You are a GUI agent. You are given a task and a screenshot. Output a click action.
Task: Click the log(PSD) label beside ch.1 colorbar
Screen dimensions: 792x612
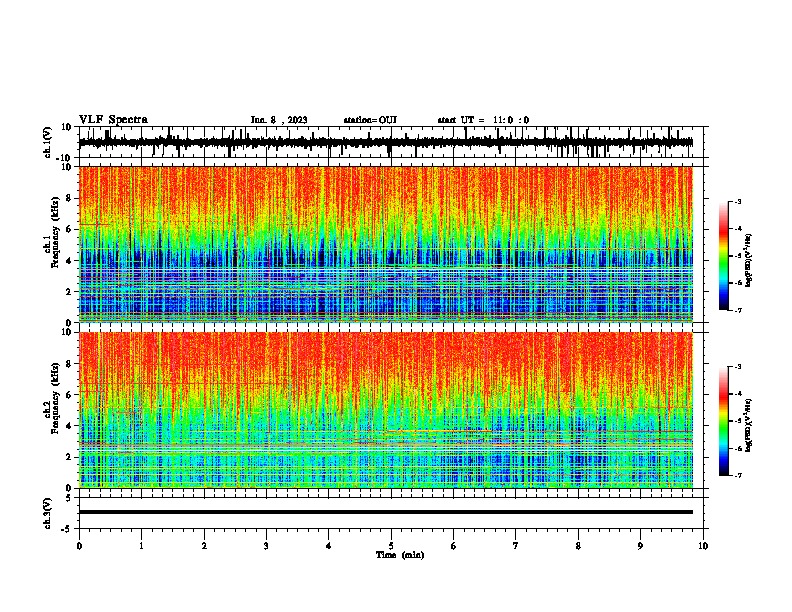(749, 260)
